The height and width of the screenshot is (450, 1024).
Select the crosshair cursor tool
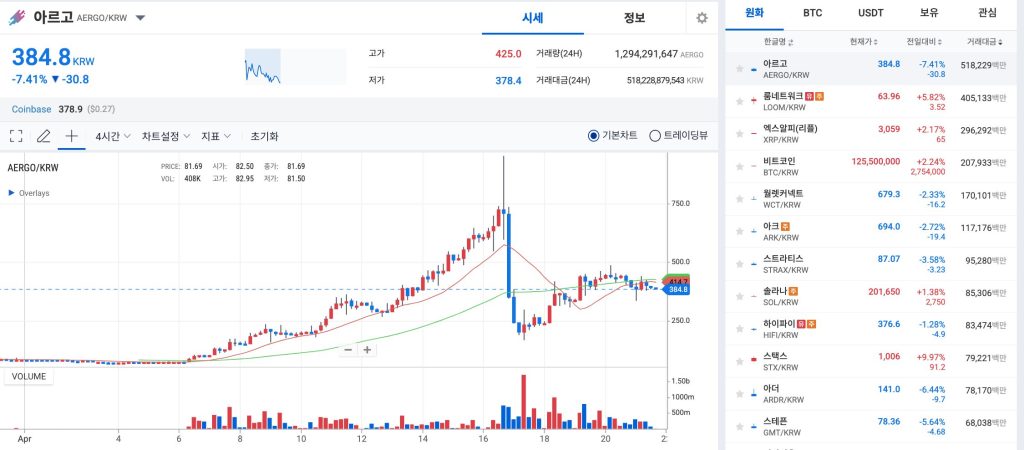pyautogui.click(x=72, y=136)
